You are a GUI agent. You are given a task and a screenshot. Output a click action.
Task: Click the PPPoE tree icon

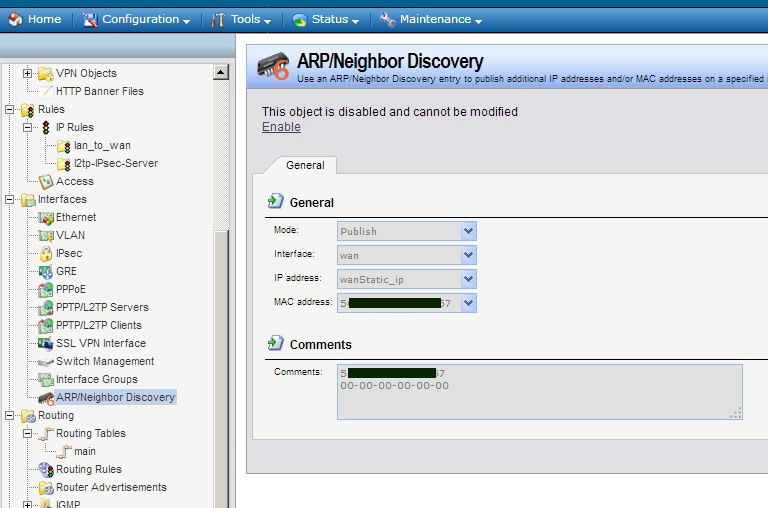point(46,290)
